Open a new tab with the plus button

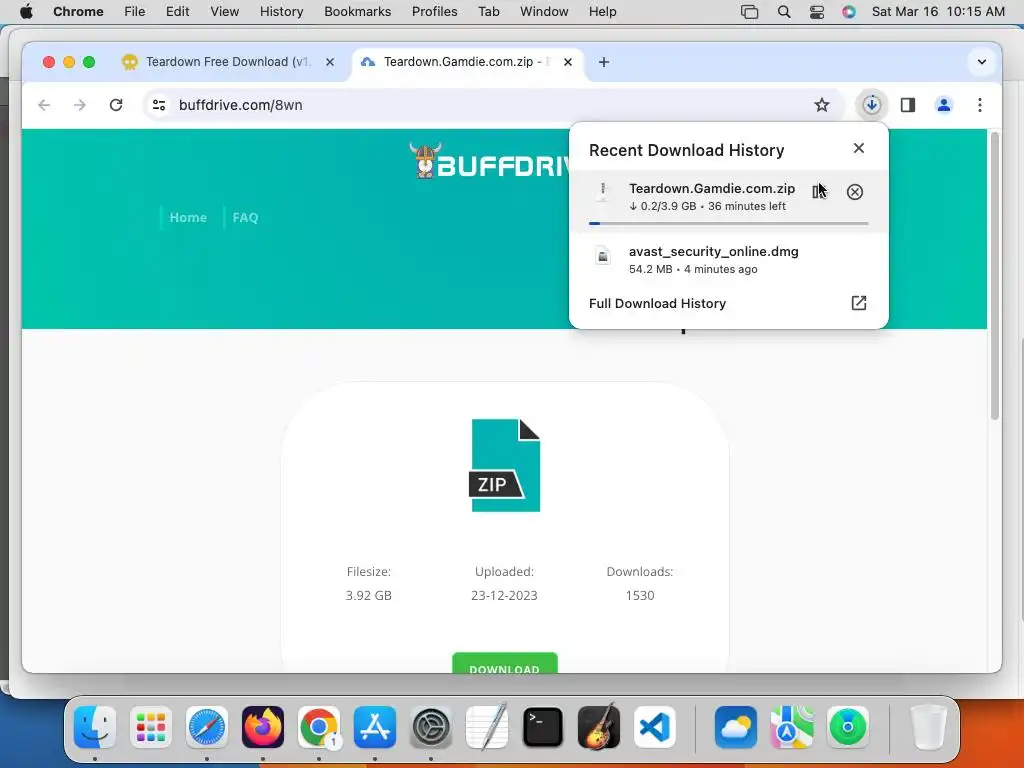pos(603,62)
